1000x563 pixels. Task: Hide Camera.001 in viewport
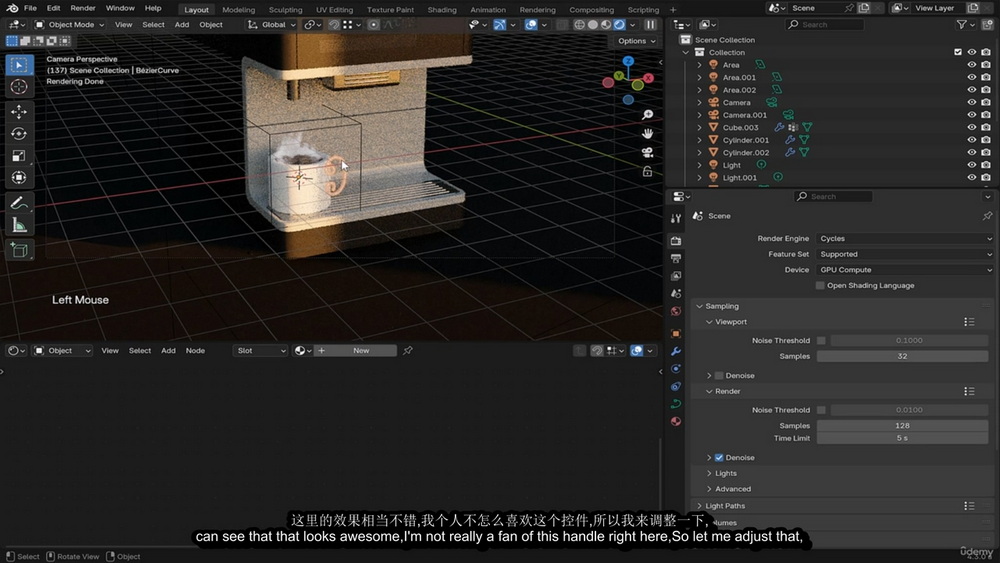pos(971,115)
